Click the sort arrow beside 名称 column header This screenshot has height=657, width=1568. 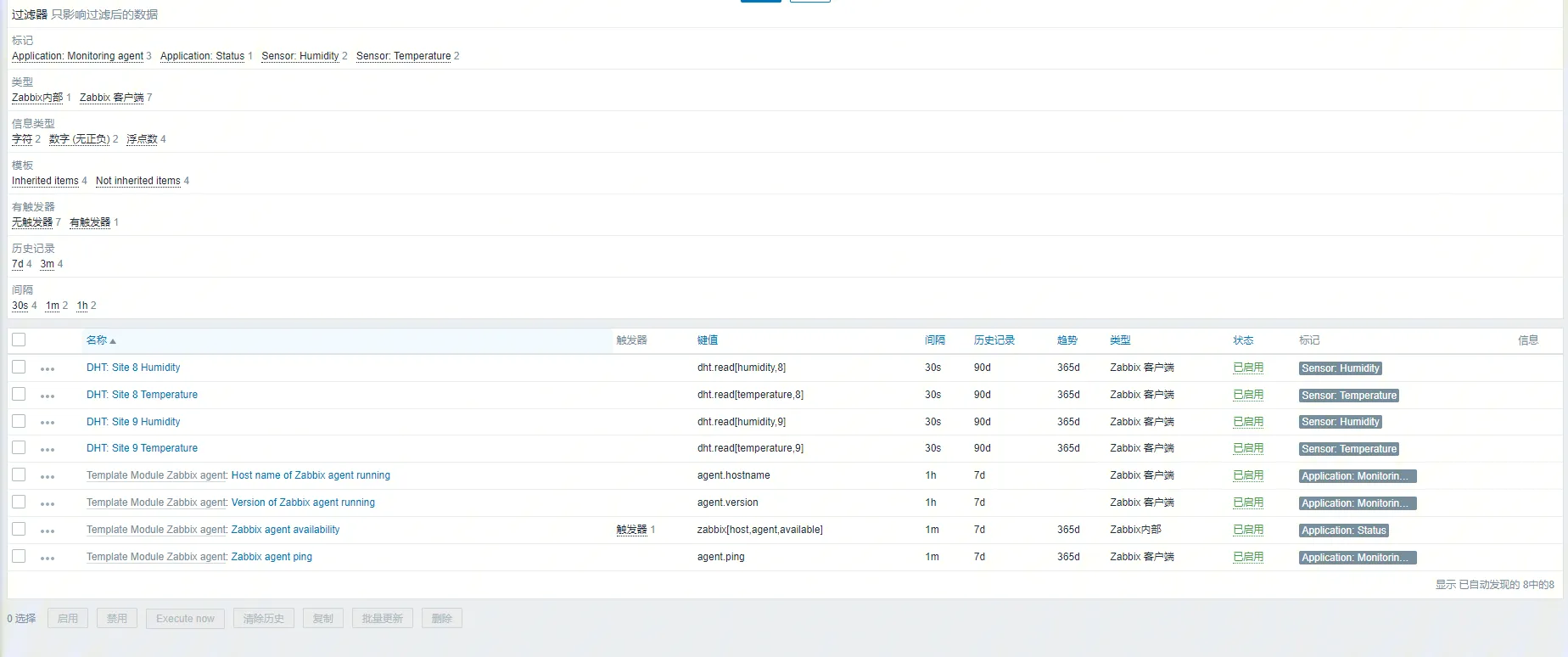(113, 341)
